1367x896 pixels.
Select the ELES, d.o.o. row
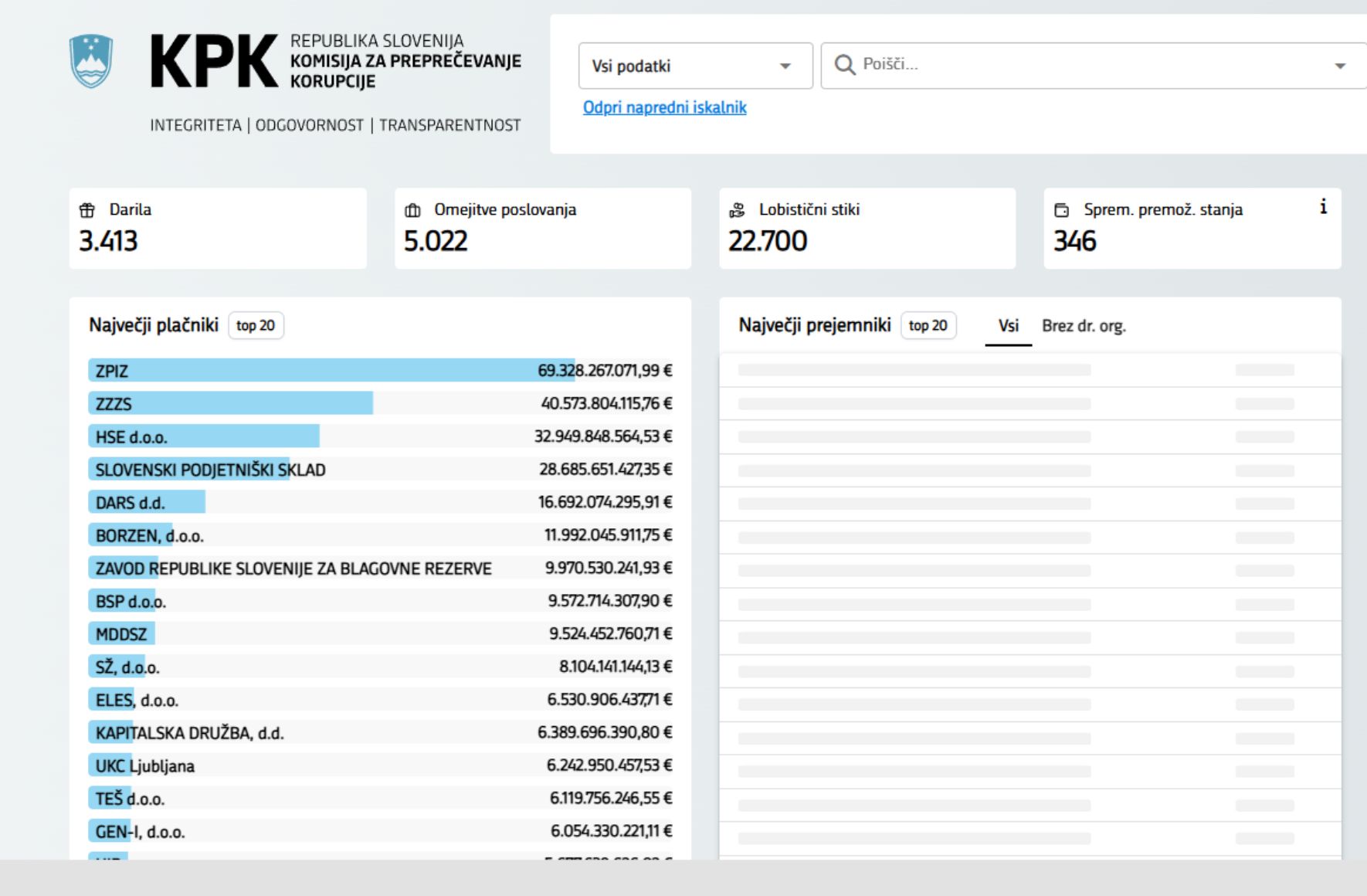[380, 699]
